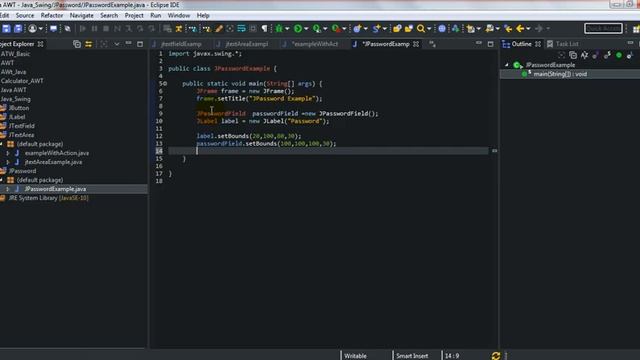Toggle Show Whitespace Characters pilcrow icon
Image resolution: width=640 pixels, height=360 pixels.
point(264,28)
